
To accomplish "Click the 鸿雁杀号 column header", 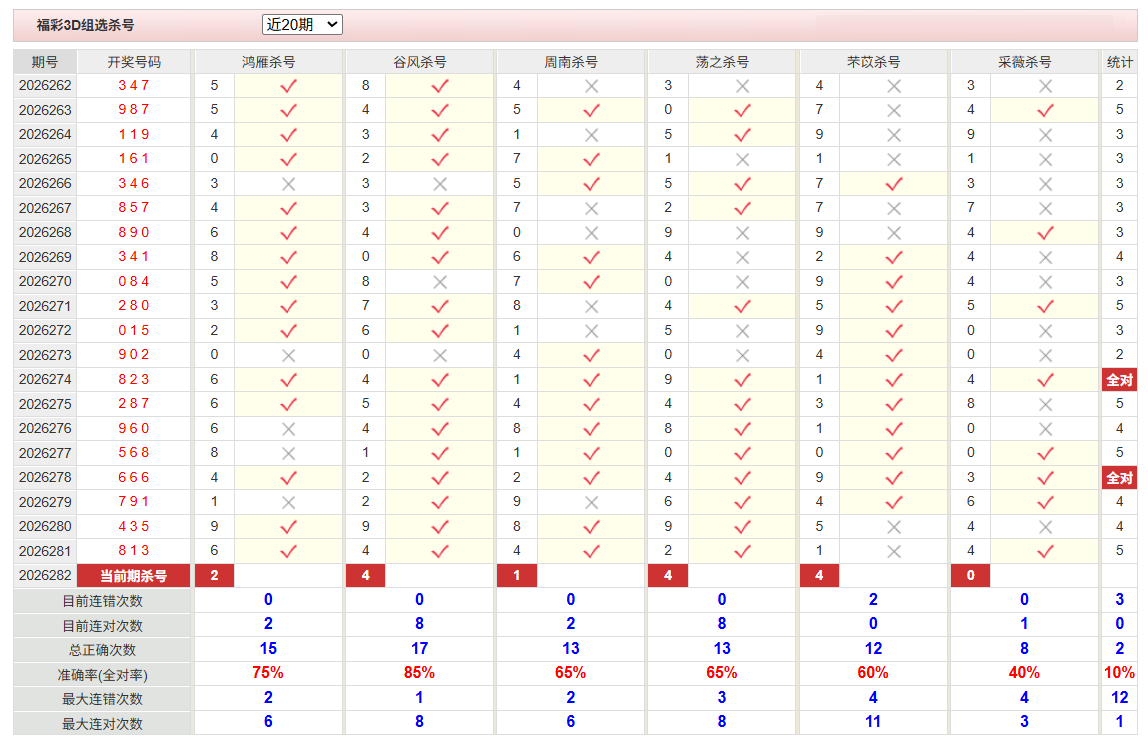I will pos(269,62).
